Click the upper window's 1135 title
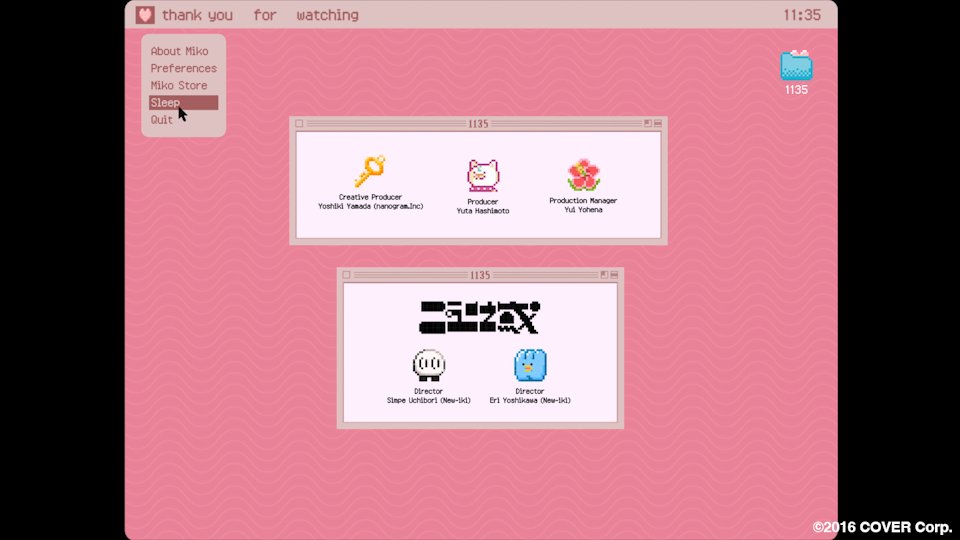The height and width of the screenshot is (540, 960). point(478,124)
